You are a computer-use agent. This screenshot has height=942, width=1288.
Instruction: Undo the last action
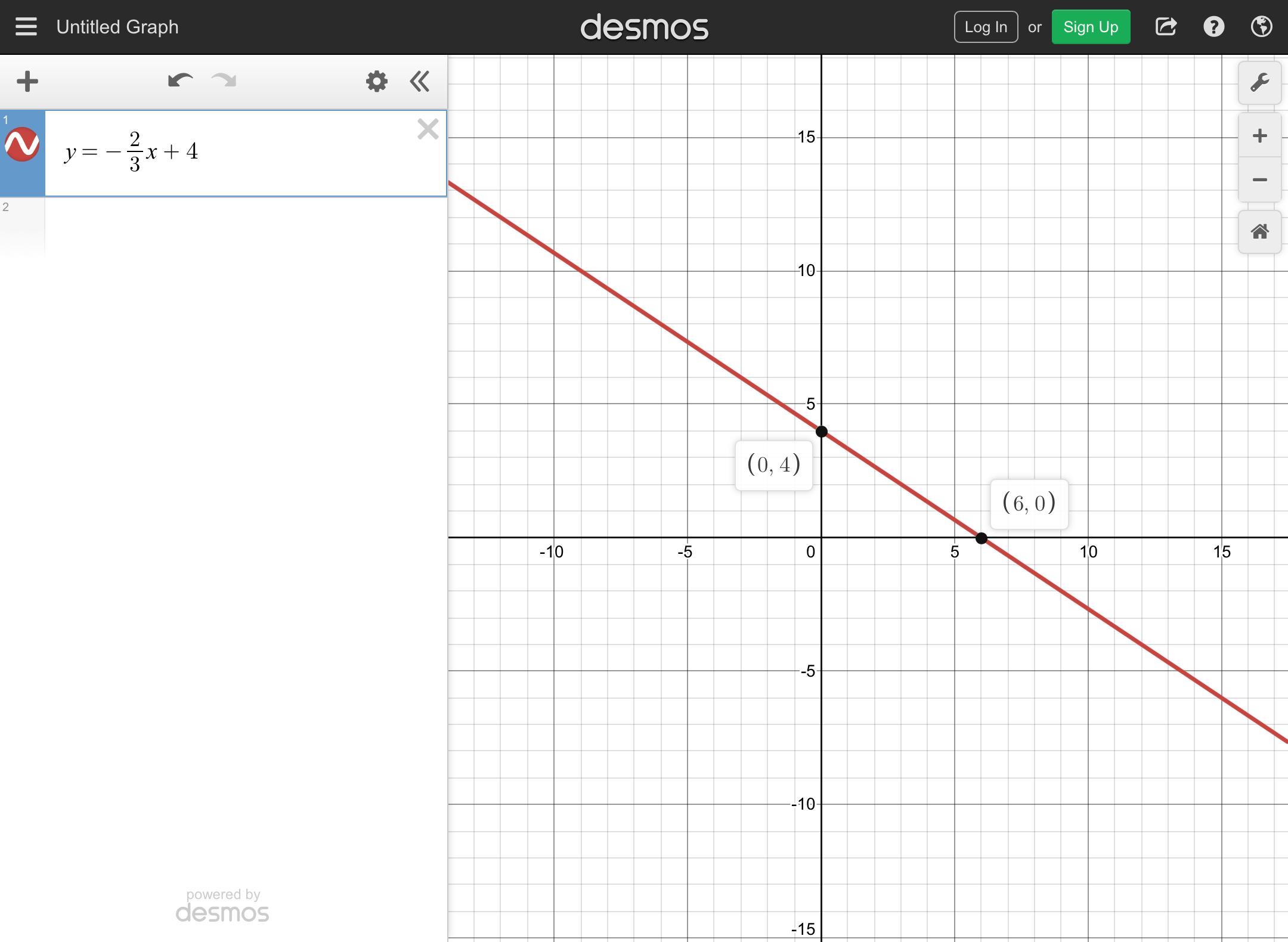[179, 81]
